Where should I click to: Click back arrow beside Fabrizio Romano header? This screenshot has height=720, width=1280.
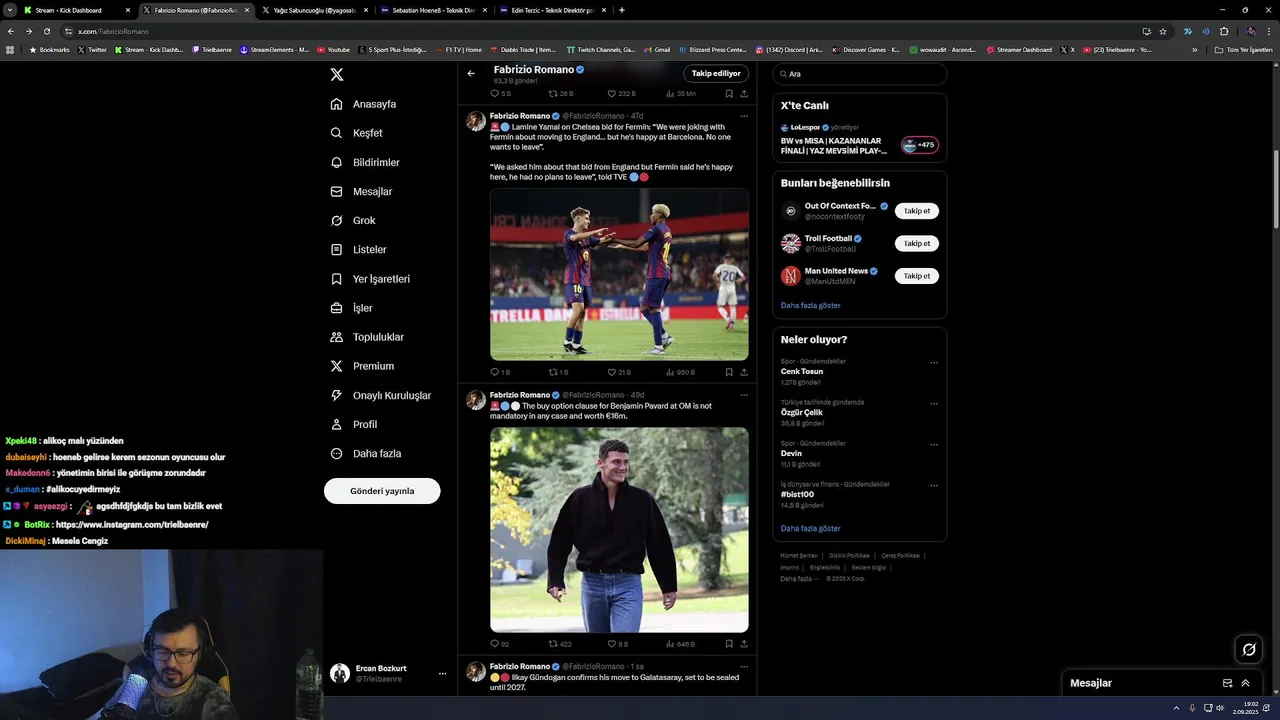[x=471, y=73]
